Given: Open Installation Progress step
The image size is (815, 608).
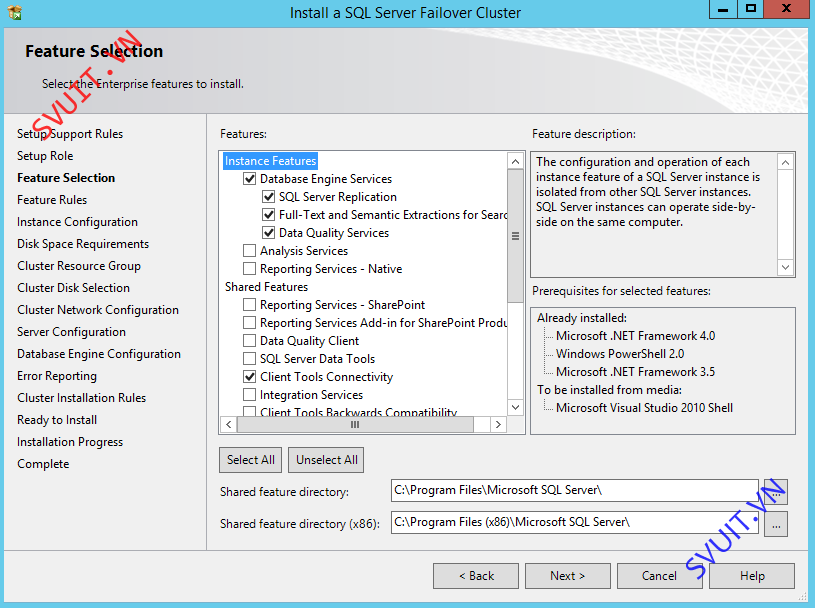Looking at the screenshot, I should (70, 442).
